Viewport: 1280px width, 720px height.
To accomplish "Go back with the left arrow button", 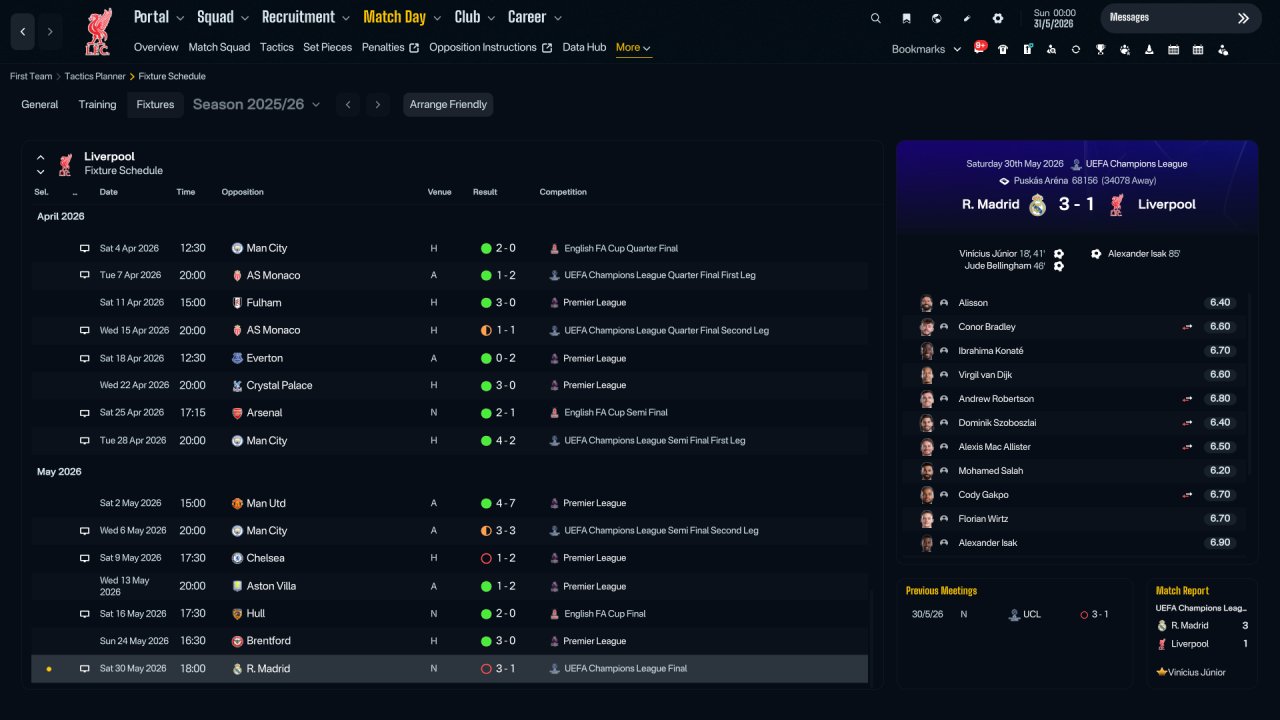I will click(23, 32).
